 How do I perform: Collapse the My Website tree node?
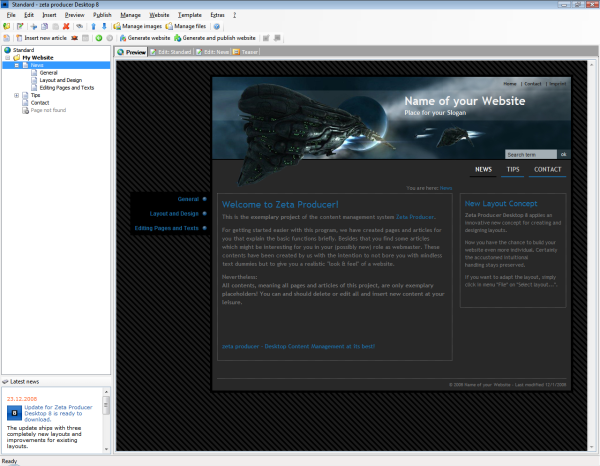(7, 58)
